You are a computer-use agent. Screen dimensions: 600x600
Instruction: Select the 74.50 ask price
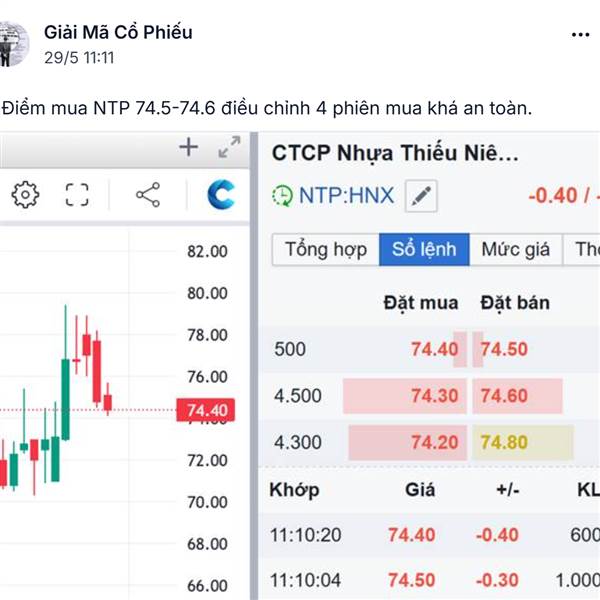504,349
